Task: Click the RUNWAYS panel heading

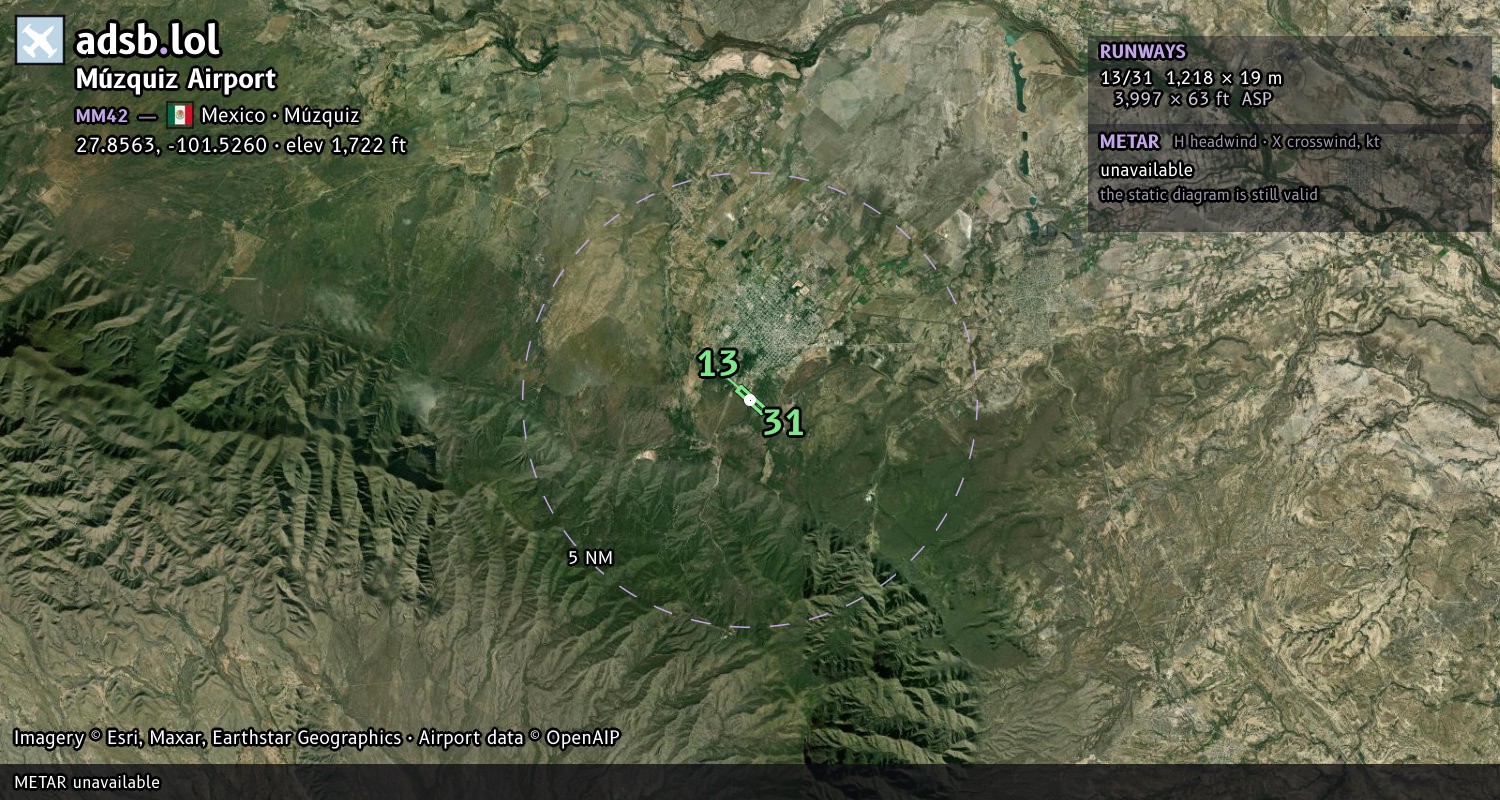Action: (x=1142, y=51)
